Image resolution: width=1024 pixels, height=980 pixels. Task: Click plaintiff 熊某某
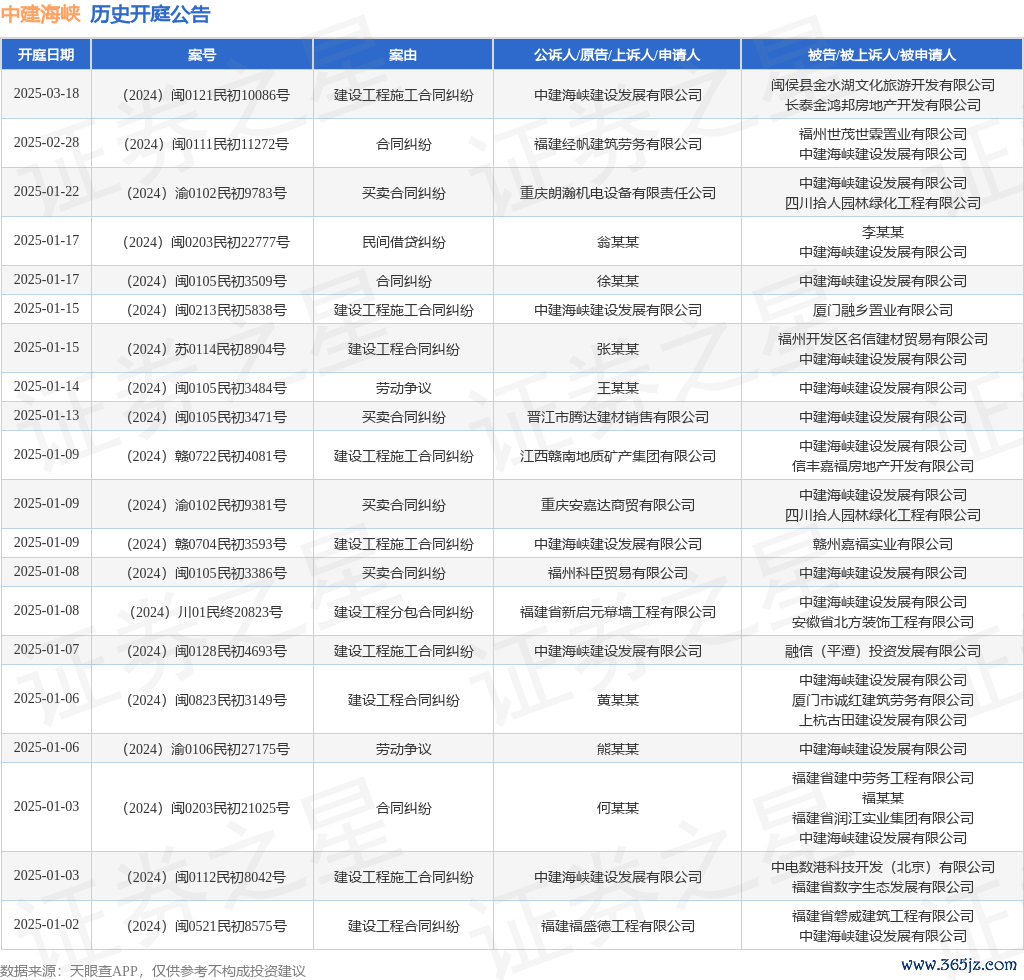pos(618,750)
